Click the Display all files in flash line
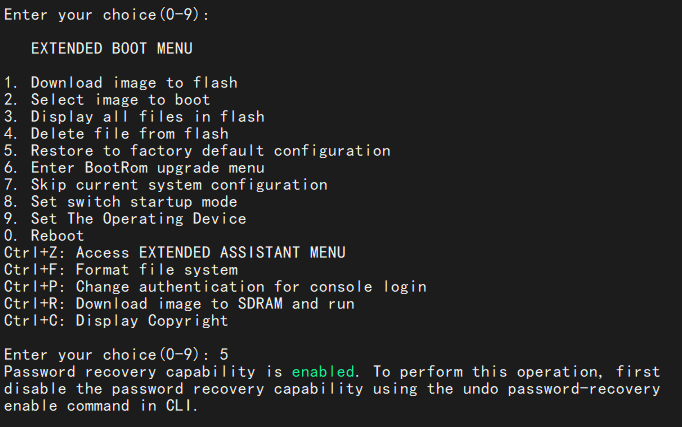Image resolution: width=682 pixels, height=427 pixels. 134,116
